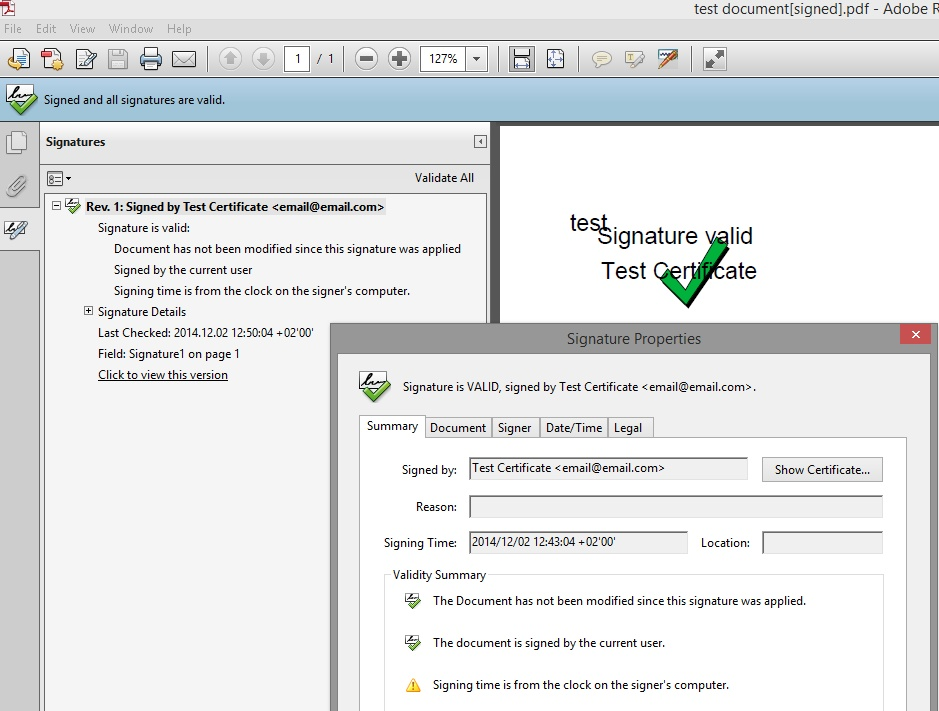Screen dimensions: 939x711
Task: Open the Help menu
Action: 178,29
